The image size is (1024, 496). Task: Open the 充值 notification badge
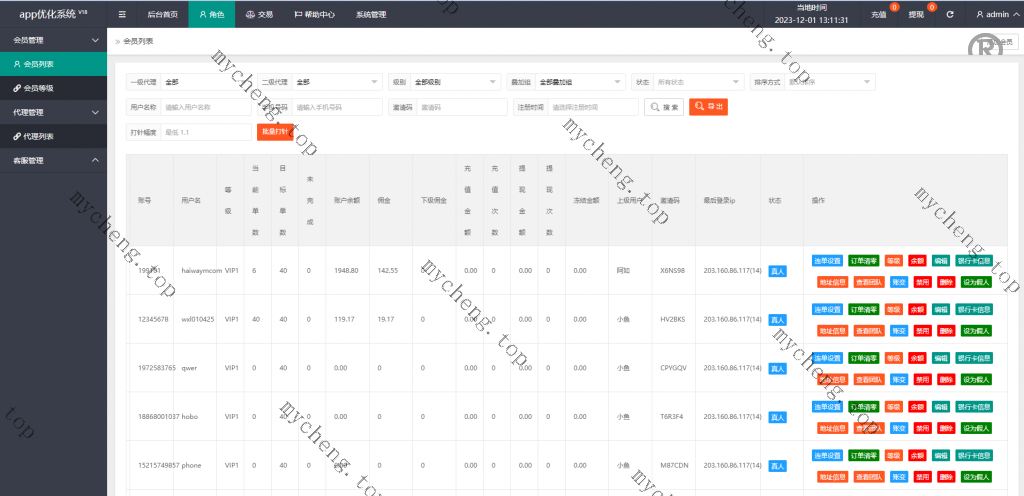[x=879, y=15]
